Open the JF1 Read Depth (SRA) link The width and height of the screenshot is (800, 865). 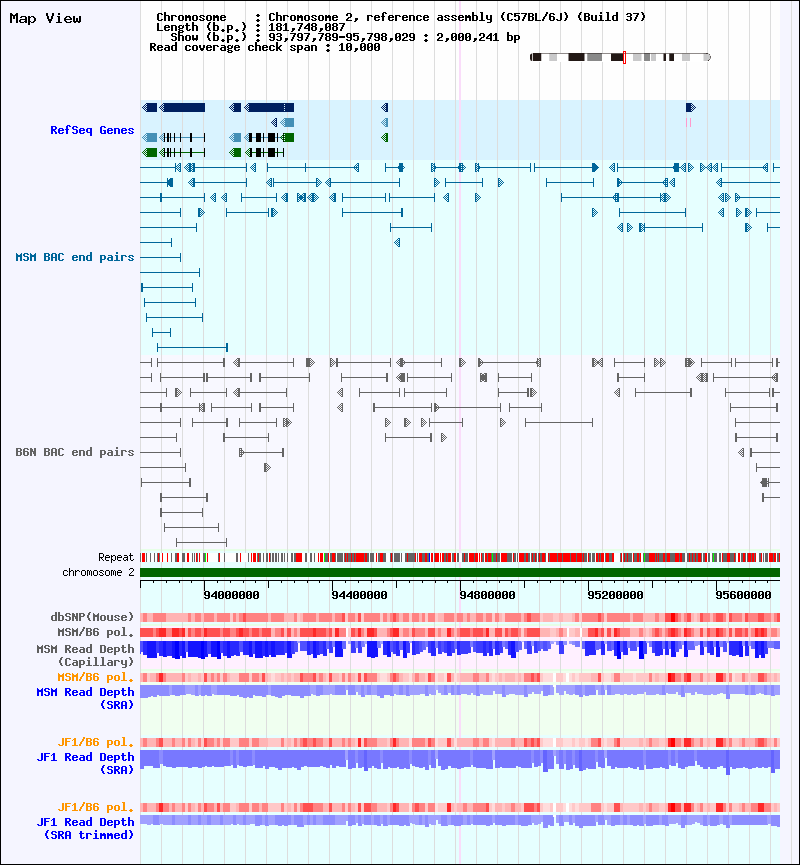coord(86,763)
